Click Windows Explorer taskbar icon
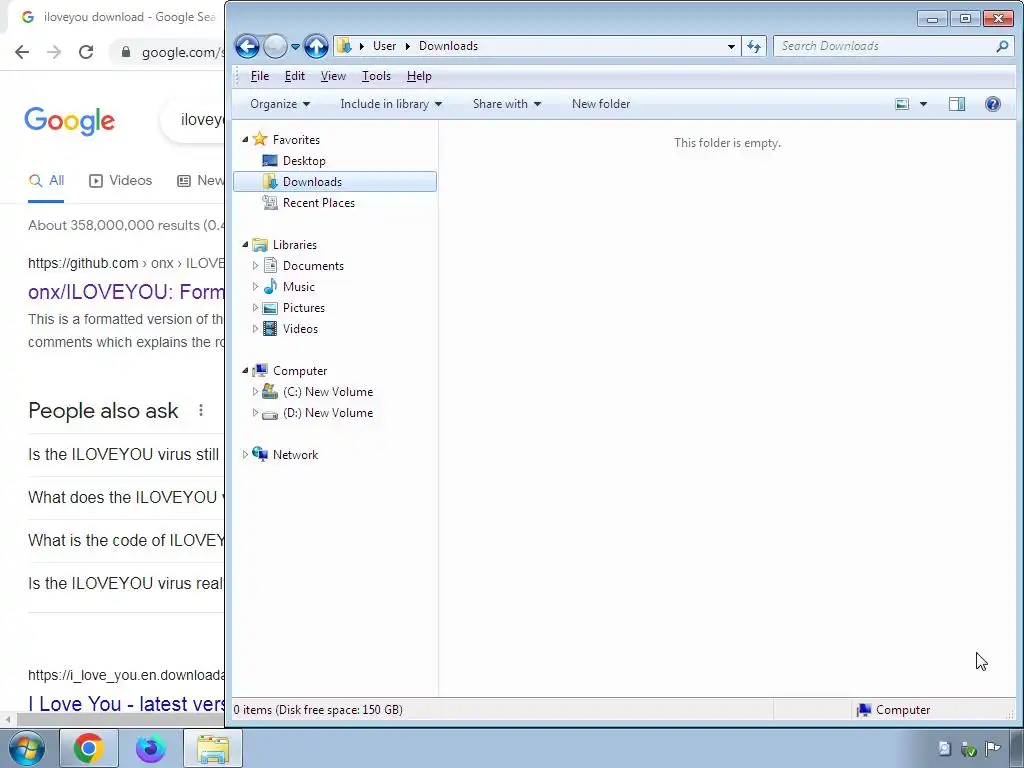This screenshot has width=1024, height=768. 213,748
